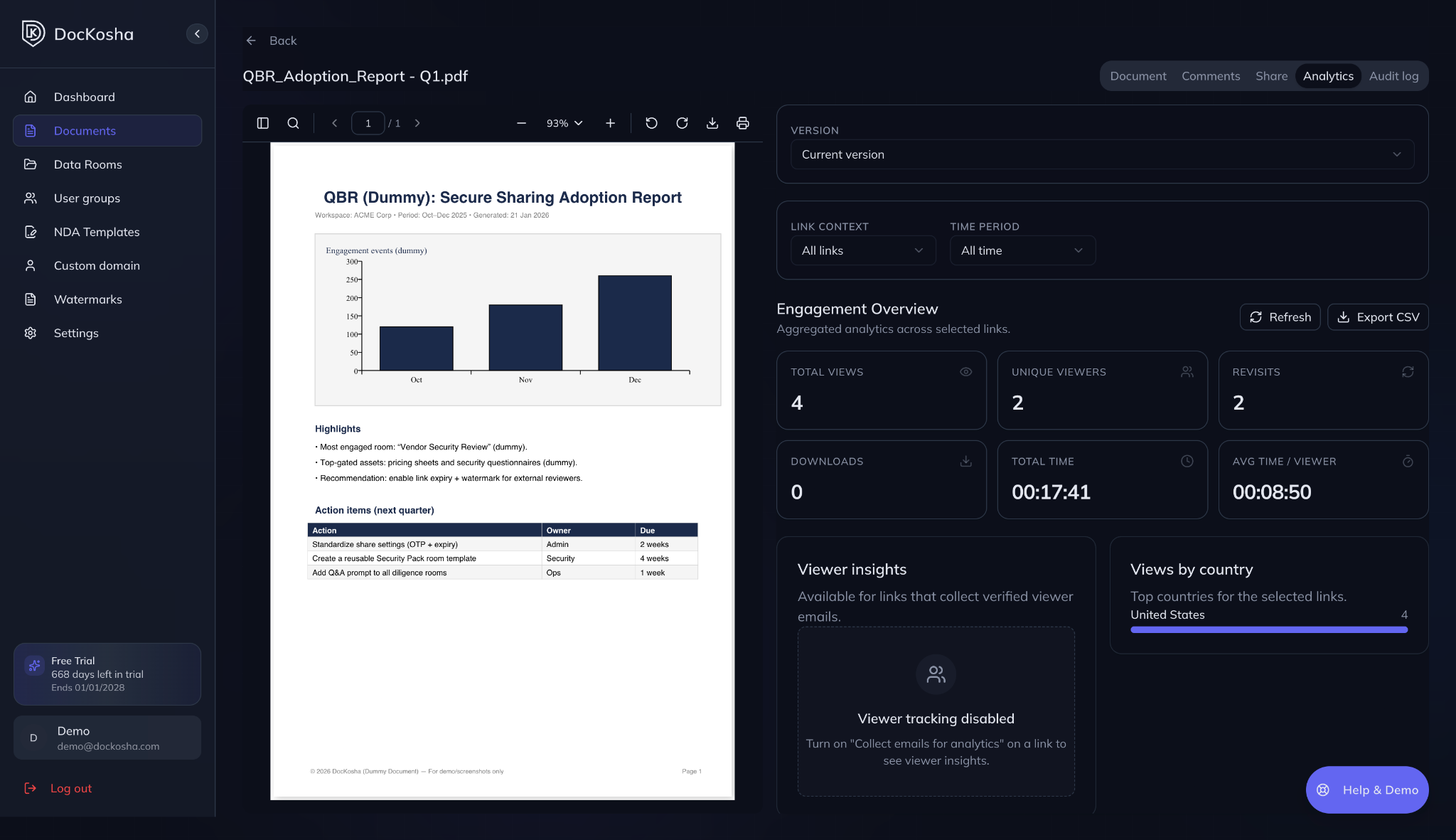This screenshot has width=1456, height=840.
Task: Open the 93% zoom level menu
Action: [564, 123]
